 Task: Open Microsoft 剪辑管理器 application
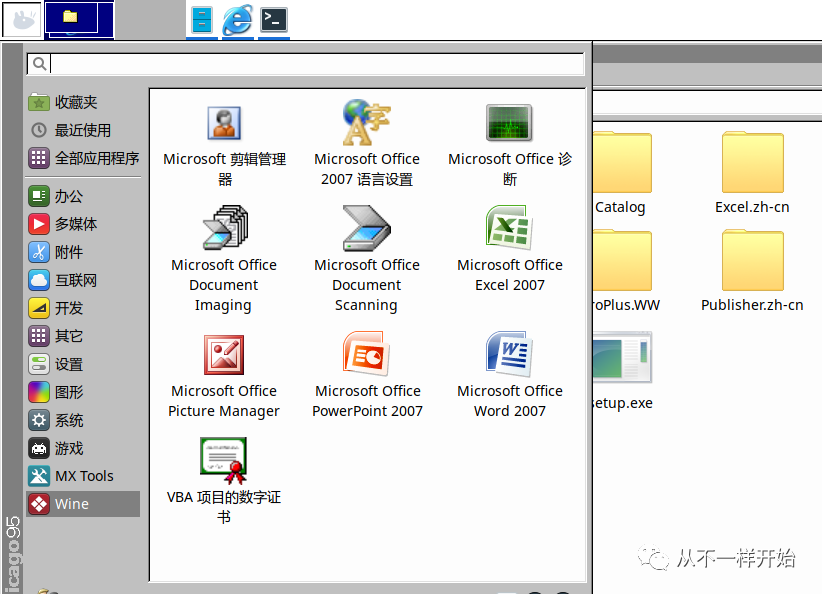224,143
